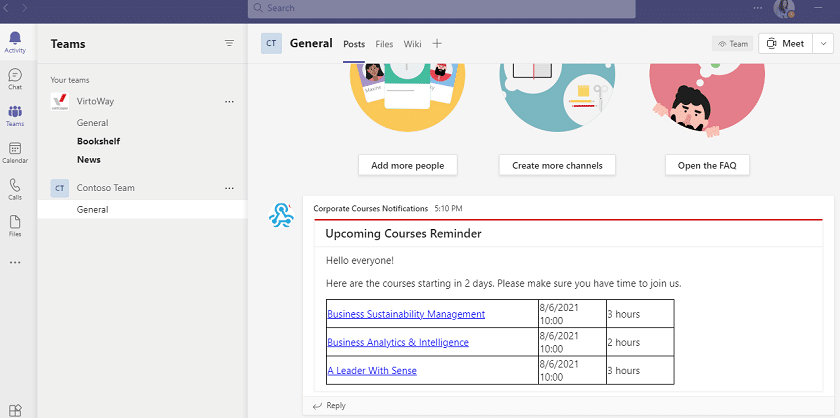Click the Team visibility button

pos(732,44)
